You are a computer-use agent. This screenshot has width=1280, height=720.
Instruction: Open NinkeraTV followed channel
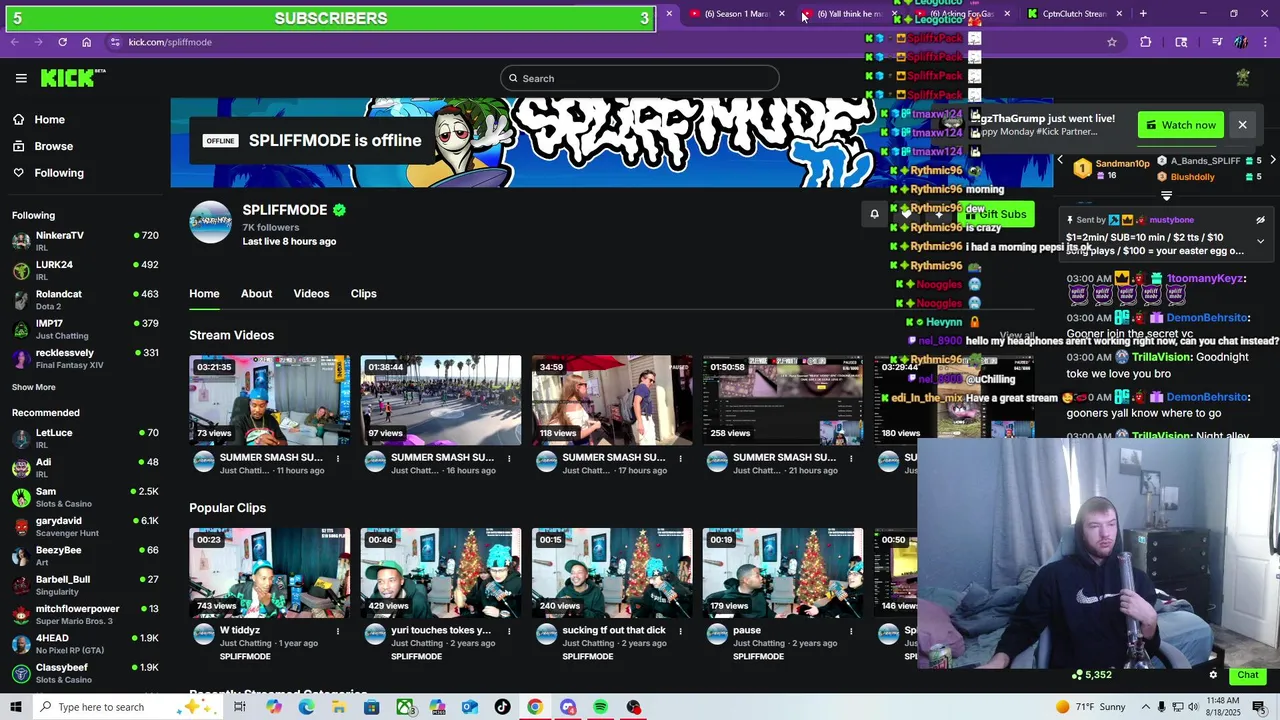(x=85, y=241)
